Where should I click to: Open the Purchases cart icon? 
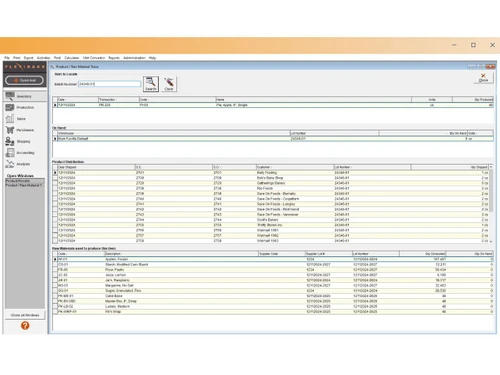[10, 130]
